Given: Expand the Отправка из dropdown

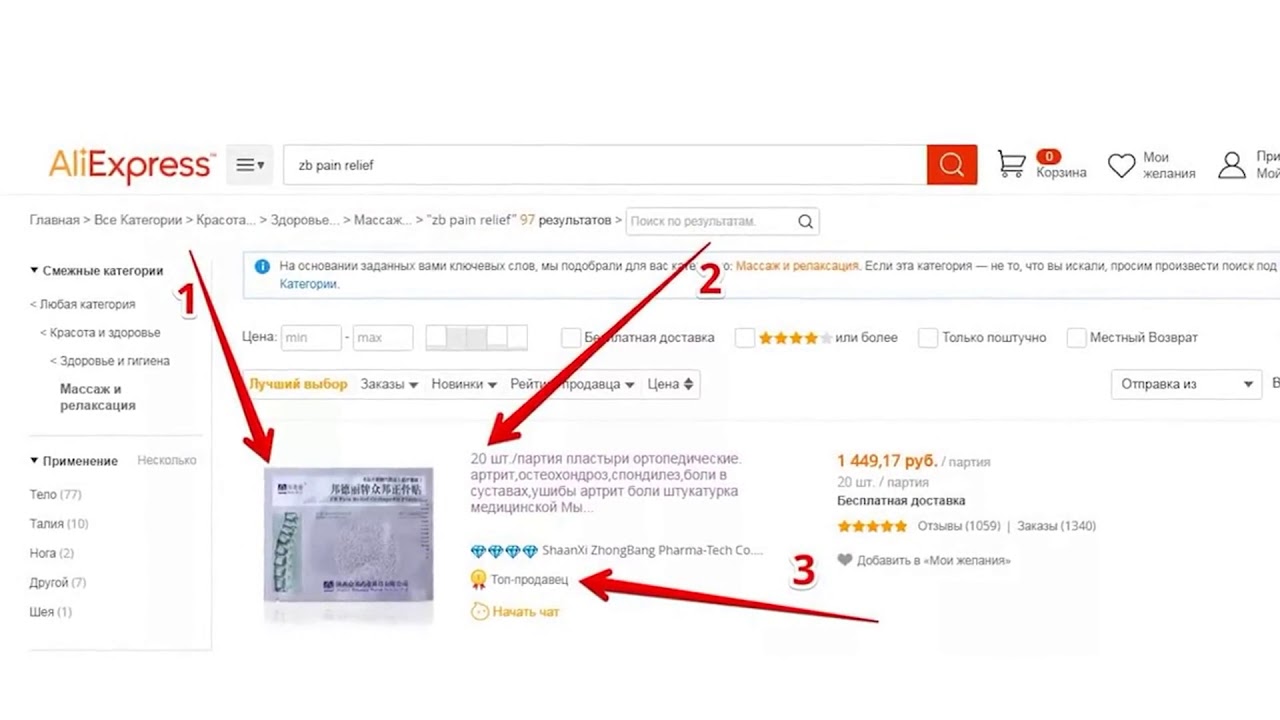Looking at the screenshot, I should (1186, 384).
